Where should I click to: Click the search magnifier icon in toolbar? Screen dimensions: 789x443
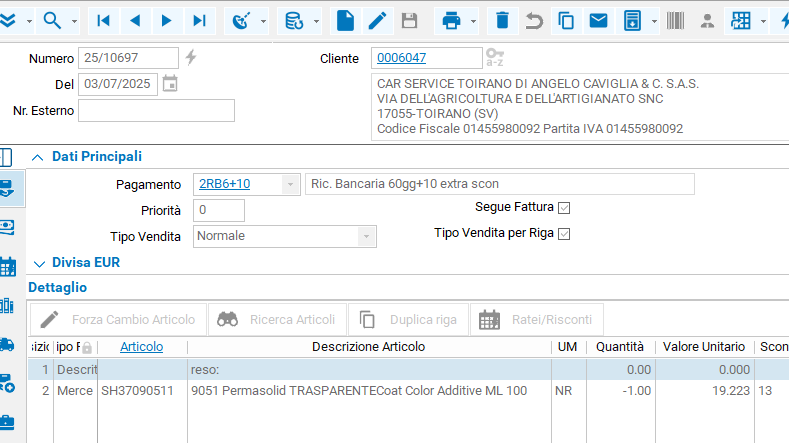[x=52, y=20]
